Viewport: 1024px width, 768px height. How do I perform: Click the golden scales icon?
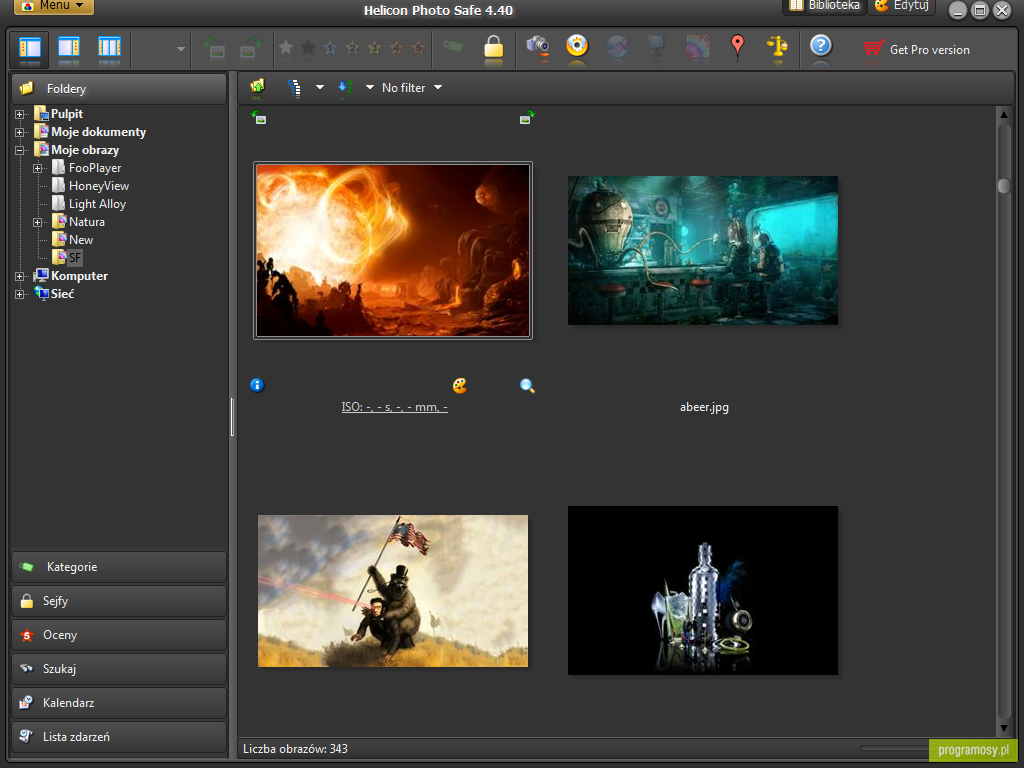click(777, 46)
